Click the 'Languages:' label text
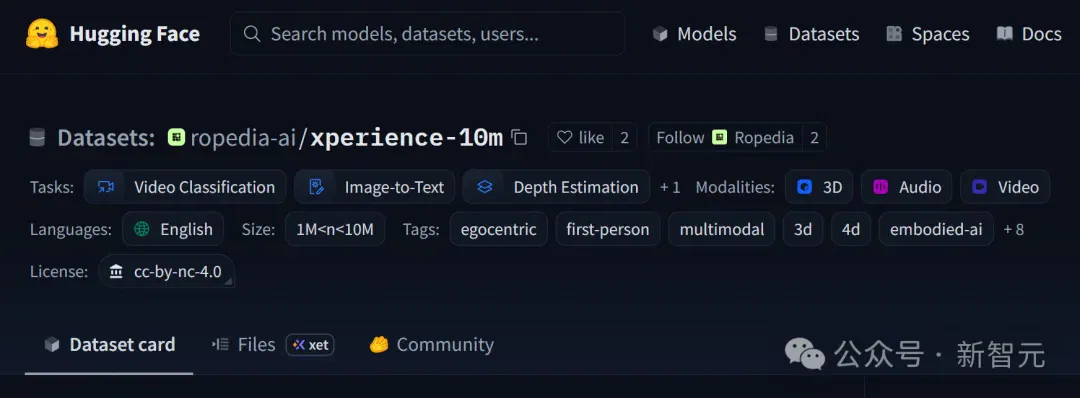This screenshot has width=1080, height=398. click(x=70, y=229)
